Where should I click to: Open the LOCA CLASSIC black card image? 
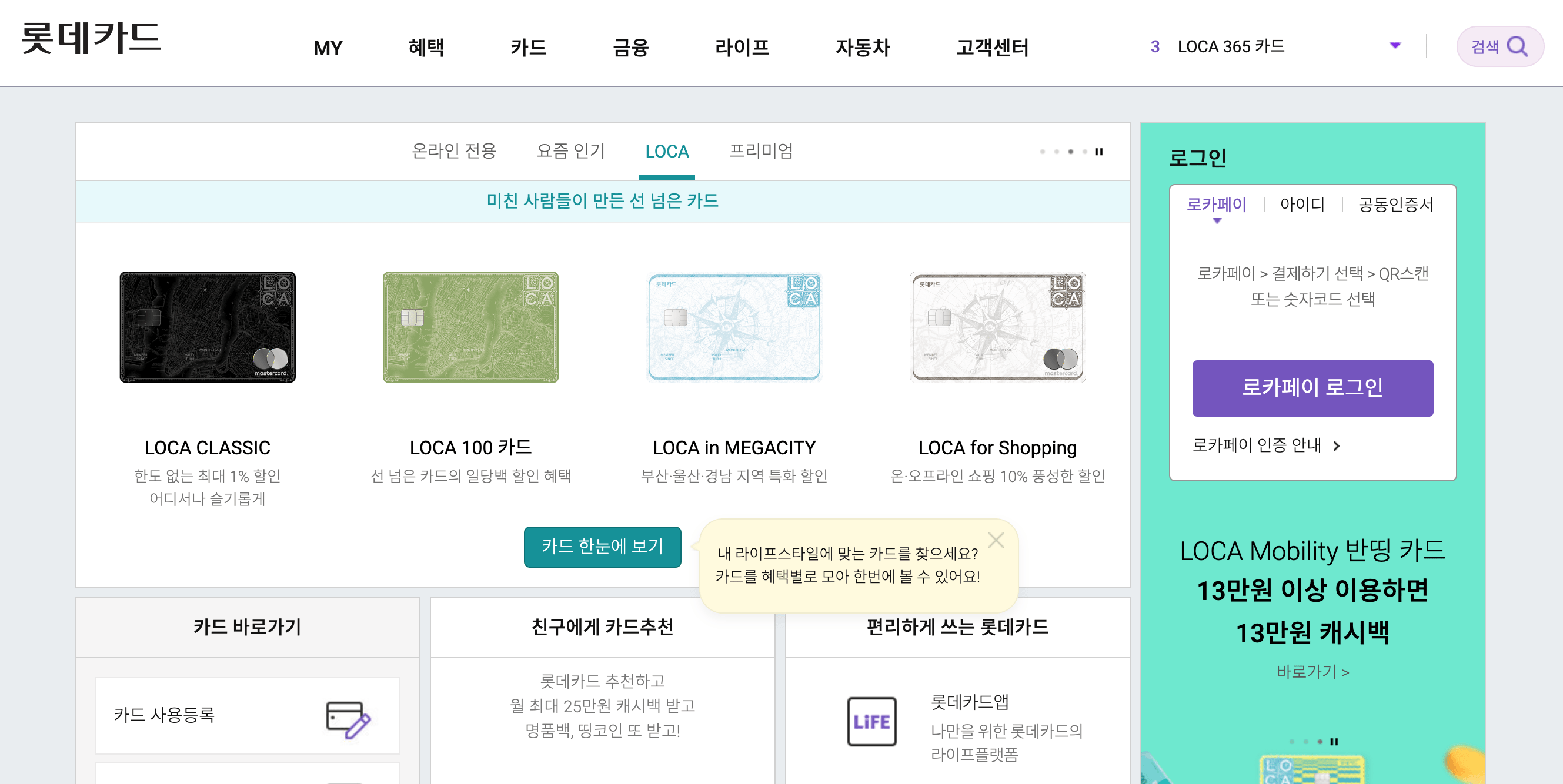click(208, 327)
